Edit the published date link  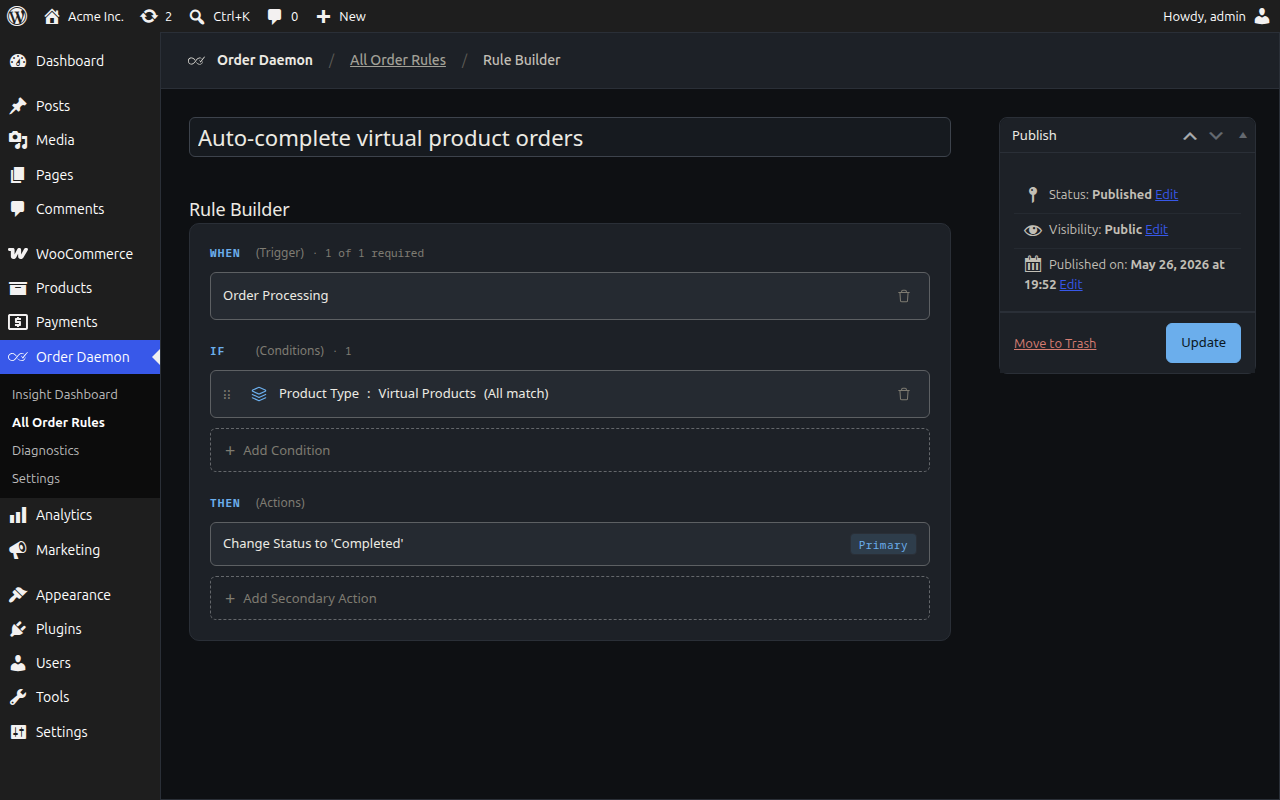point(1070,285)
